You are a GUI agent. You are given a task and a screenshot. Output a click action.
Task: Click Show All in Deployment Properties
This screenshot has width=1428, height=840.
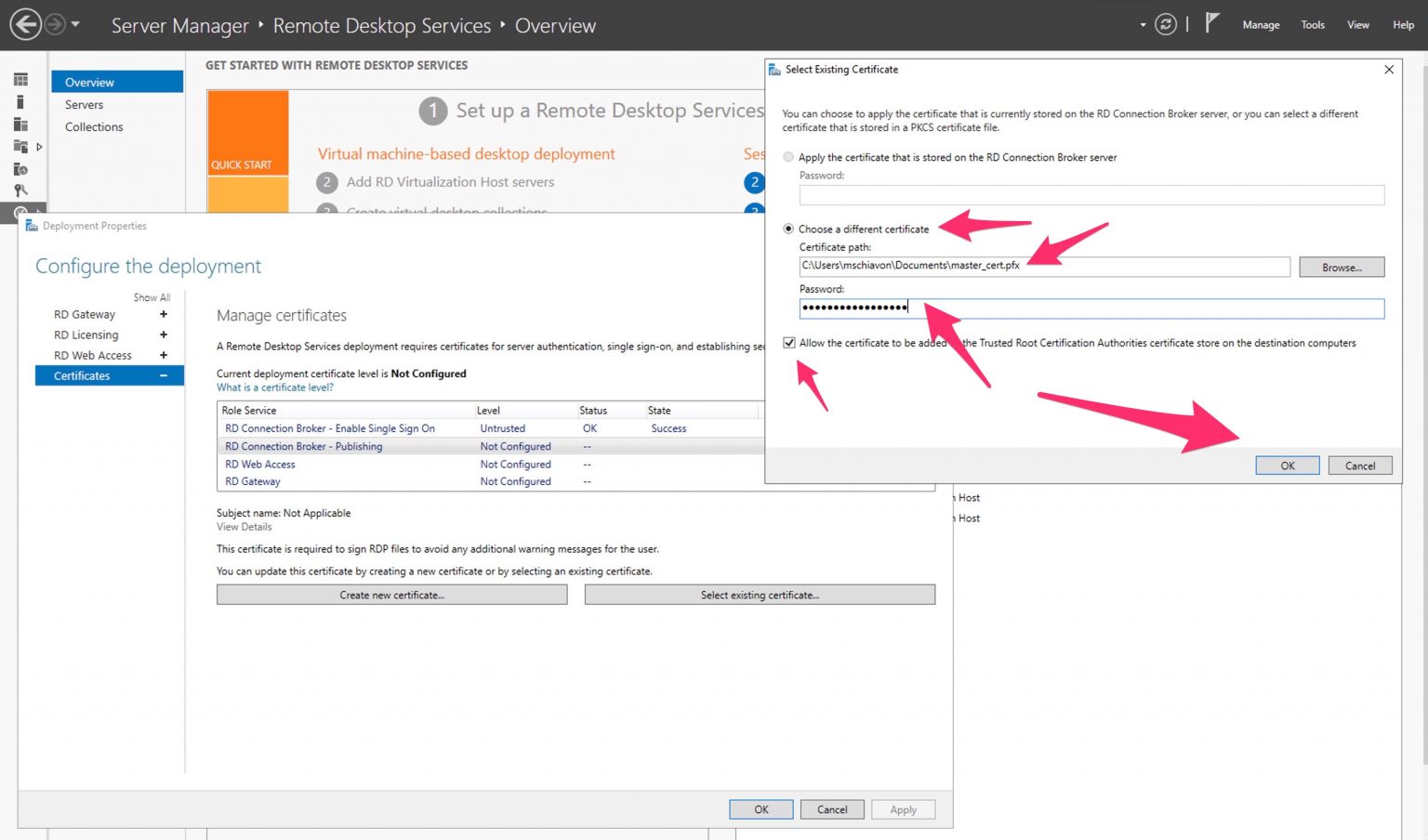click(152, 297)
